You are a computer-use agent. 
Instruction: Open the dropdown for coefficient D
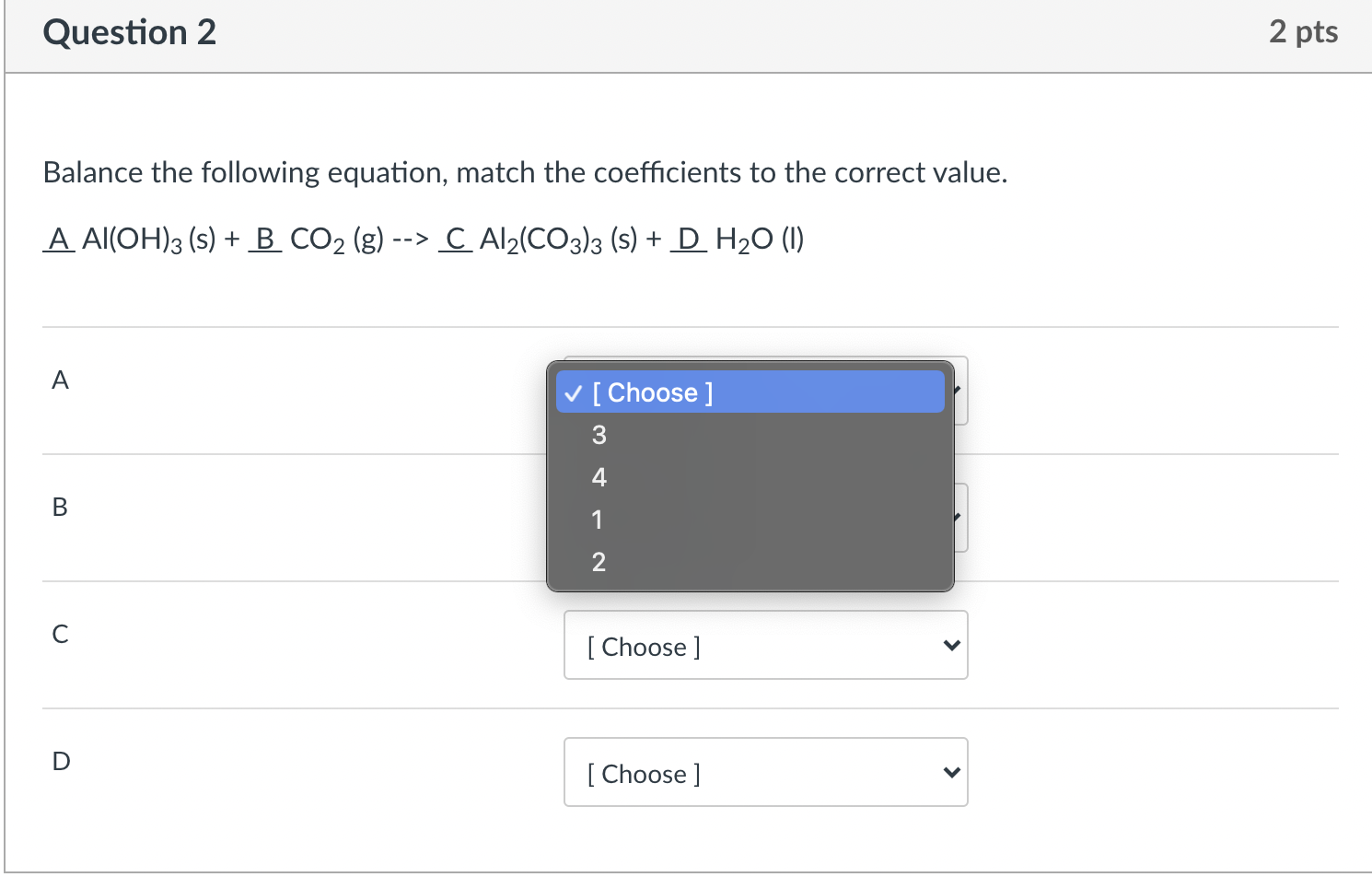click(x=766, y=772)
